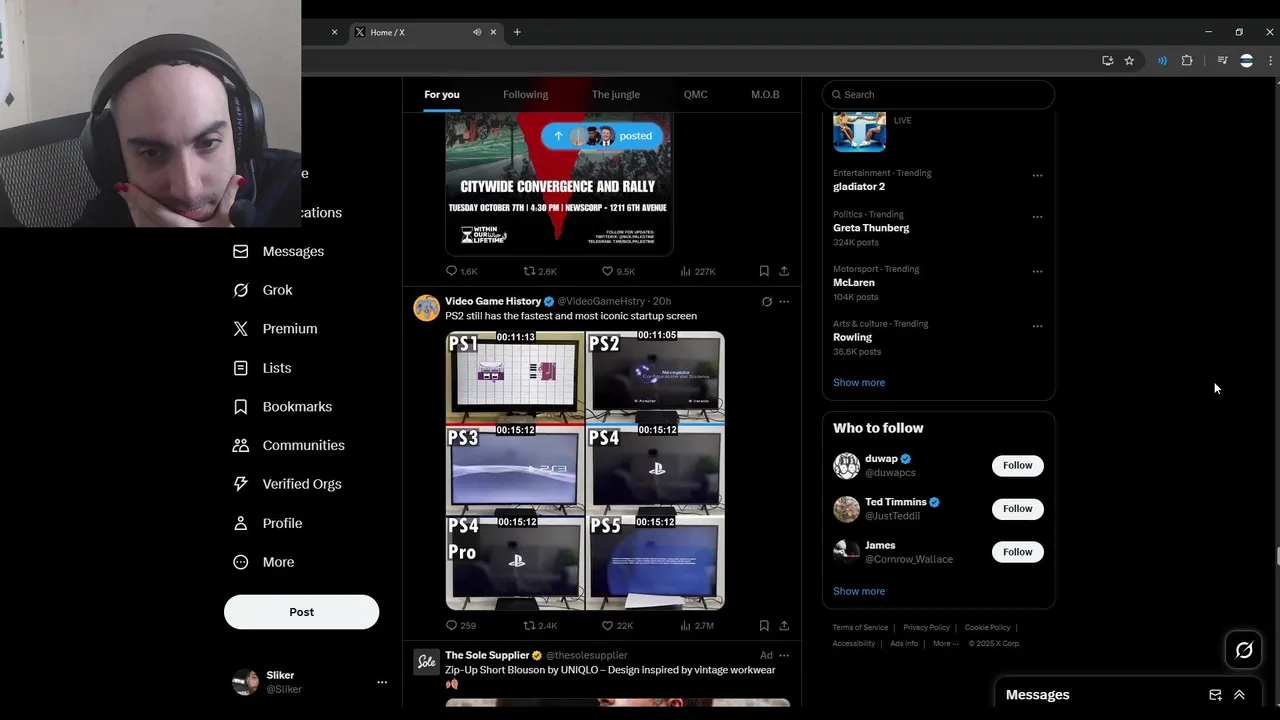The height and width of the screenshot is (720, 1280).
Task: Compose a new message in Messages drawer
Action: point(1215,695)
